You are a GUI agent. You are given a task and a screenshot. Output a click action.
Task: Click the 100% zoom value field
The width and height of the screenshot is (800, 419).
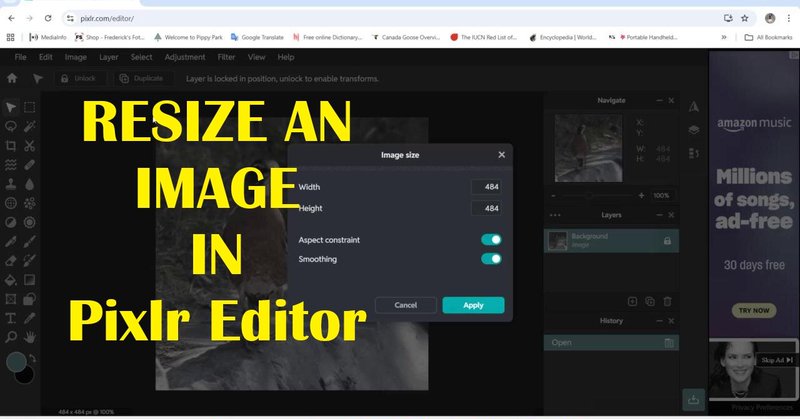point(661,195)
